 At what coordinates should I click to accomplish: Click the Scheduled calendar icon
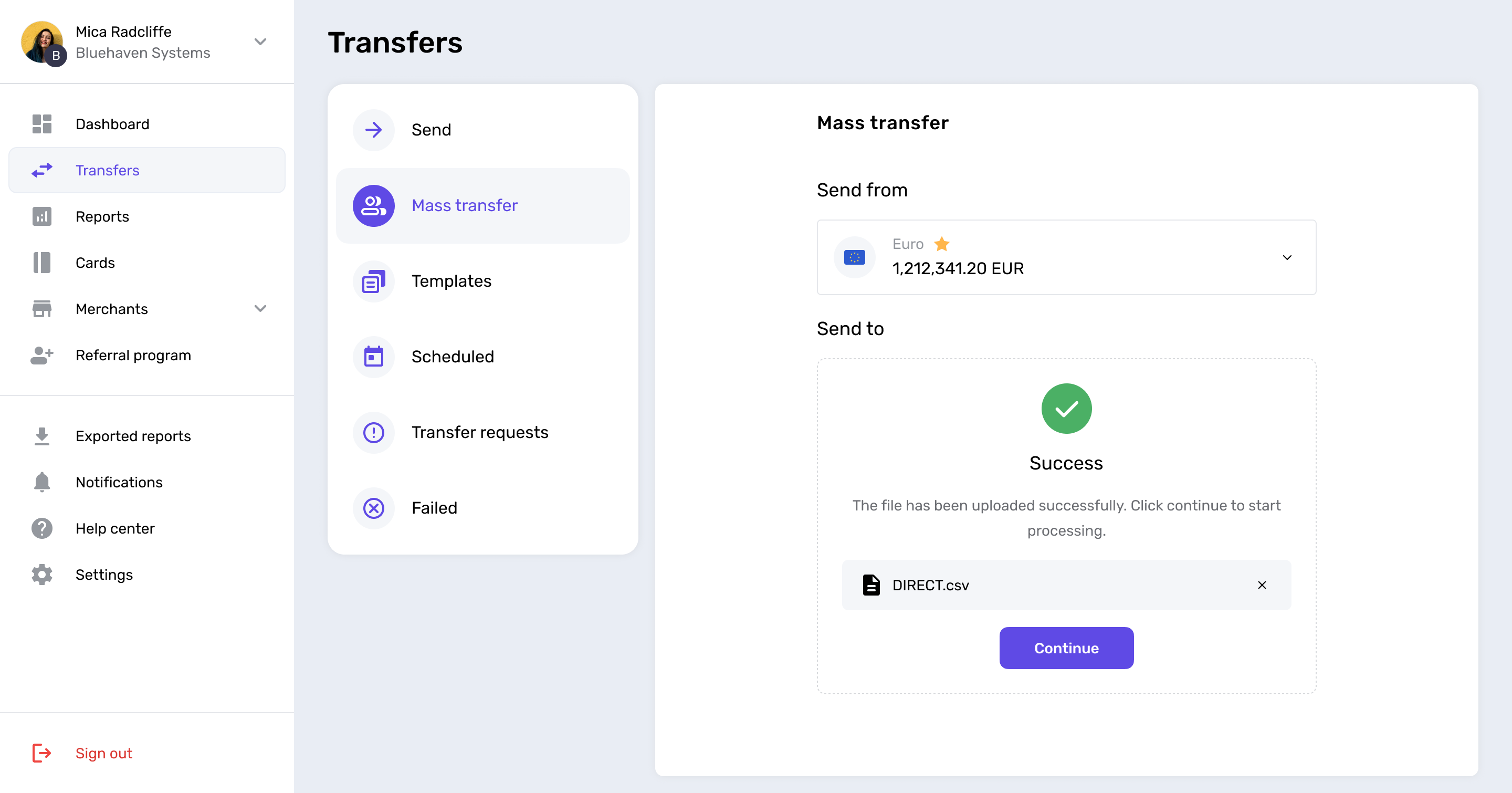(x=373, y=357)
